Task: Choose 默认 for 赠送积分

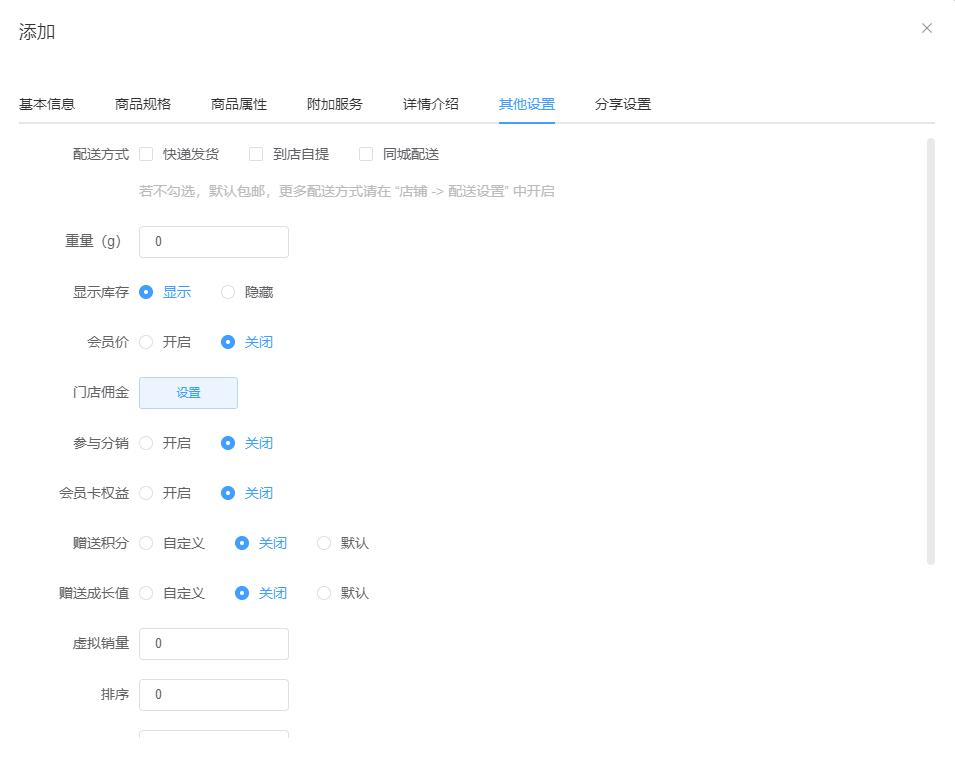Action: click(x=324, y=543)
